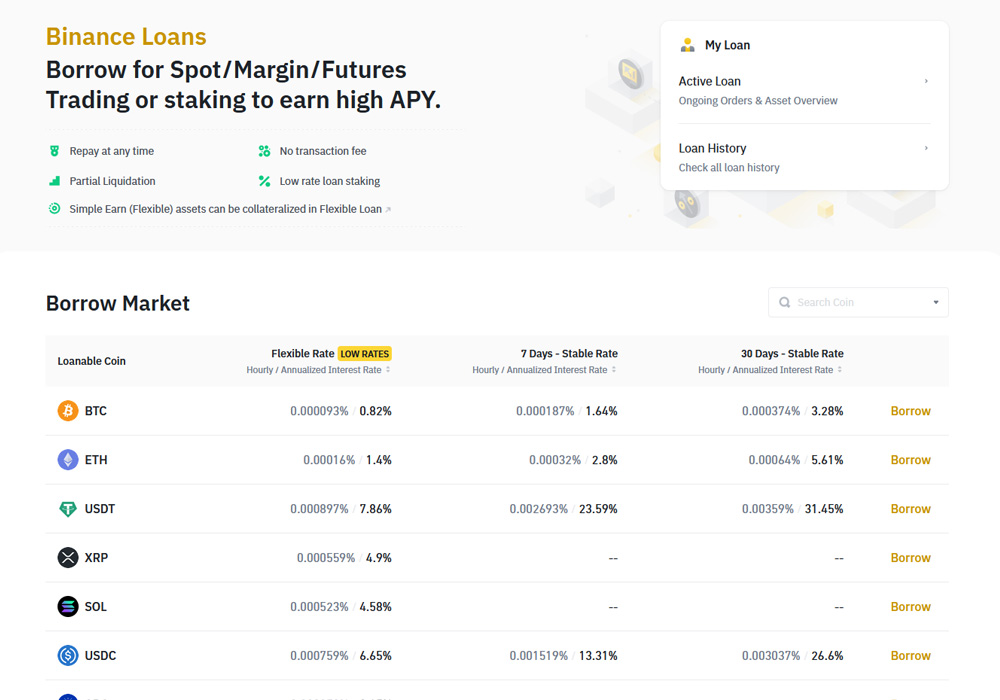The image size is (1000, 700).
Task: Click Borrow for USDT
Action: coord(910,508)
